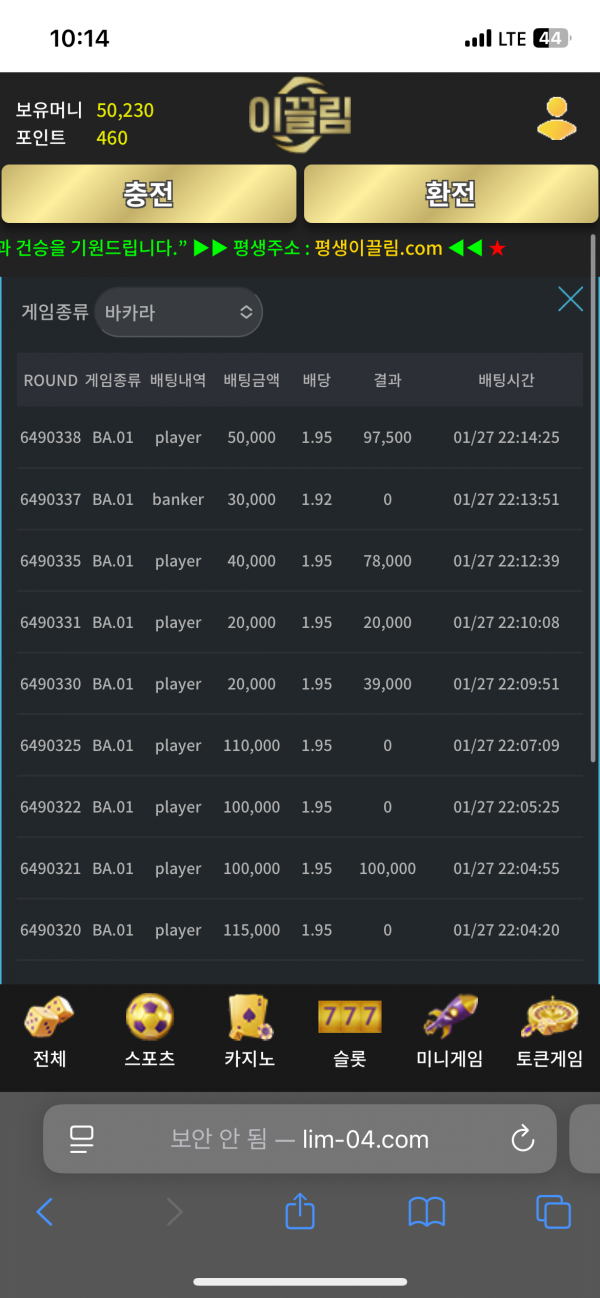The height and width of the screenshot is (1298, 600).
Task: Open the Safari bookmarks icon
Action: 427,1212
